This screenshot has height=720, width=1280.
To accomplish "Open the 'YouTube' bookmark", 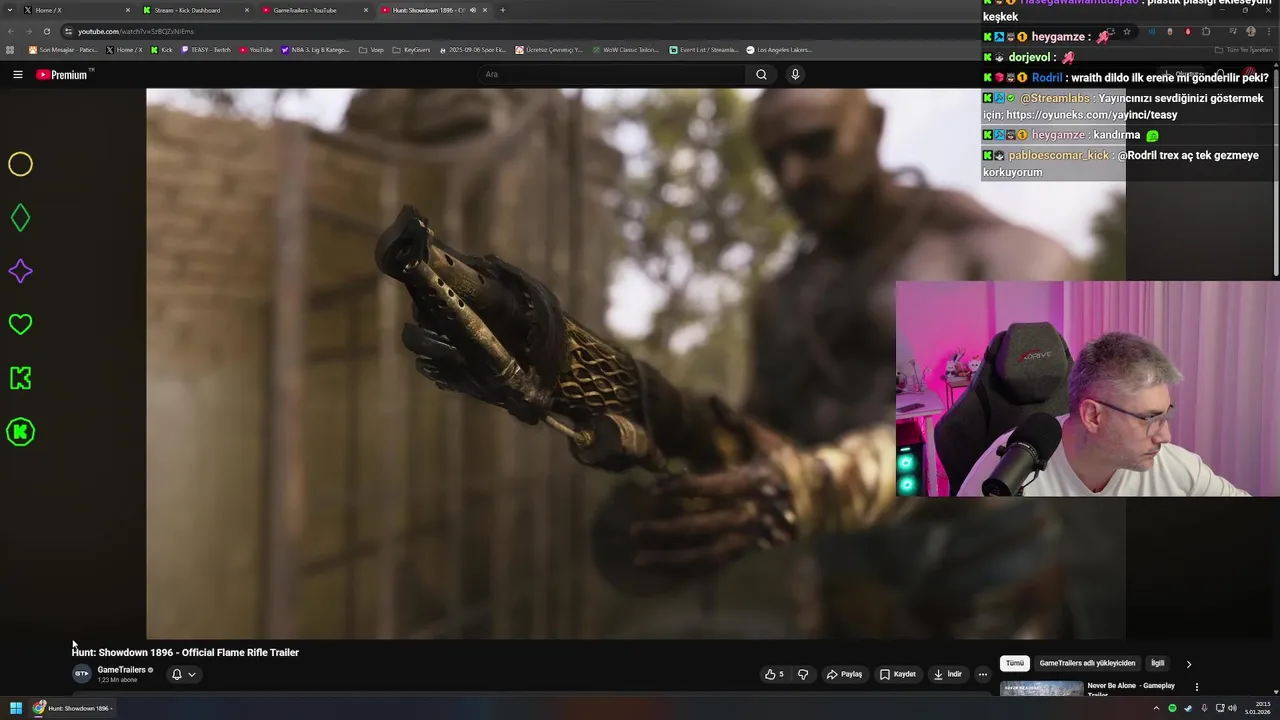I will [x=256, y=50].
